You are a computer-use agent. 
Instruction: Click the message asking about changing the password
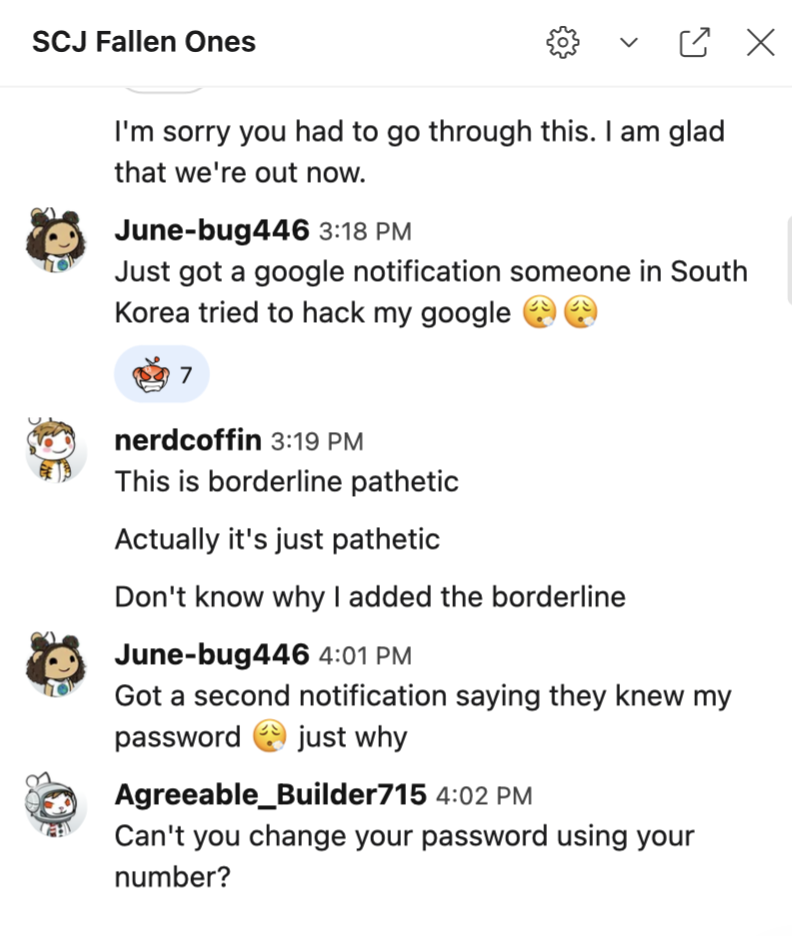click(400, 856)
